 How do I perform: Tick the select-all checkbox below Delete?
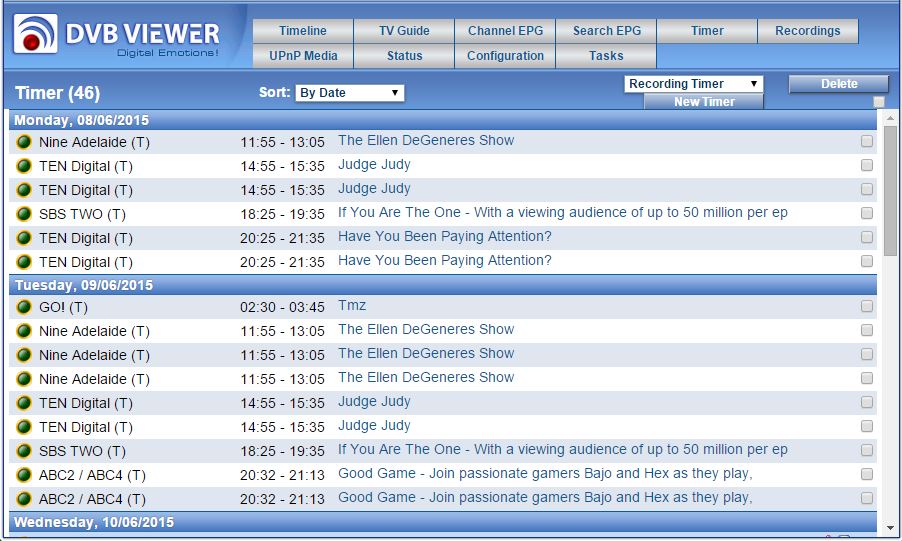pyautogui.click(x=878, y=102)
